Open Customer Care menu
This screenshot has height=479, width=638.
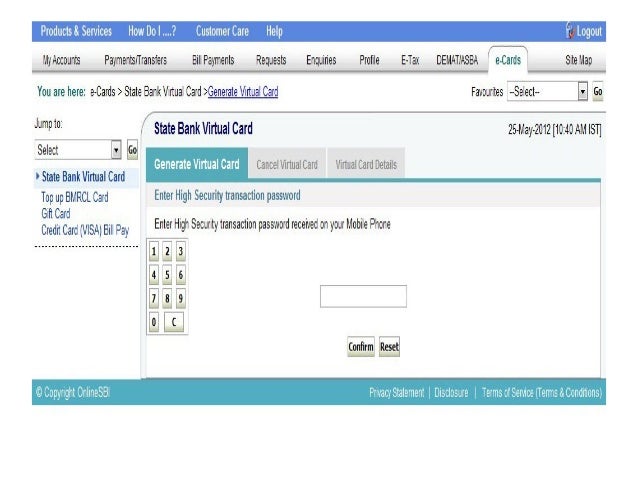[222, 31]
